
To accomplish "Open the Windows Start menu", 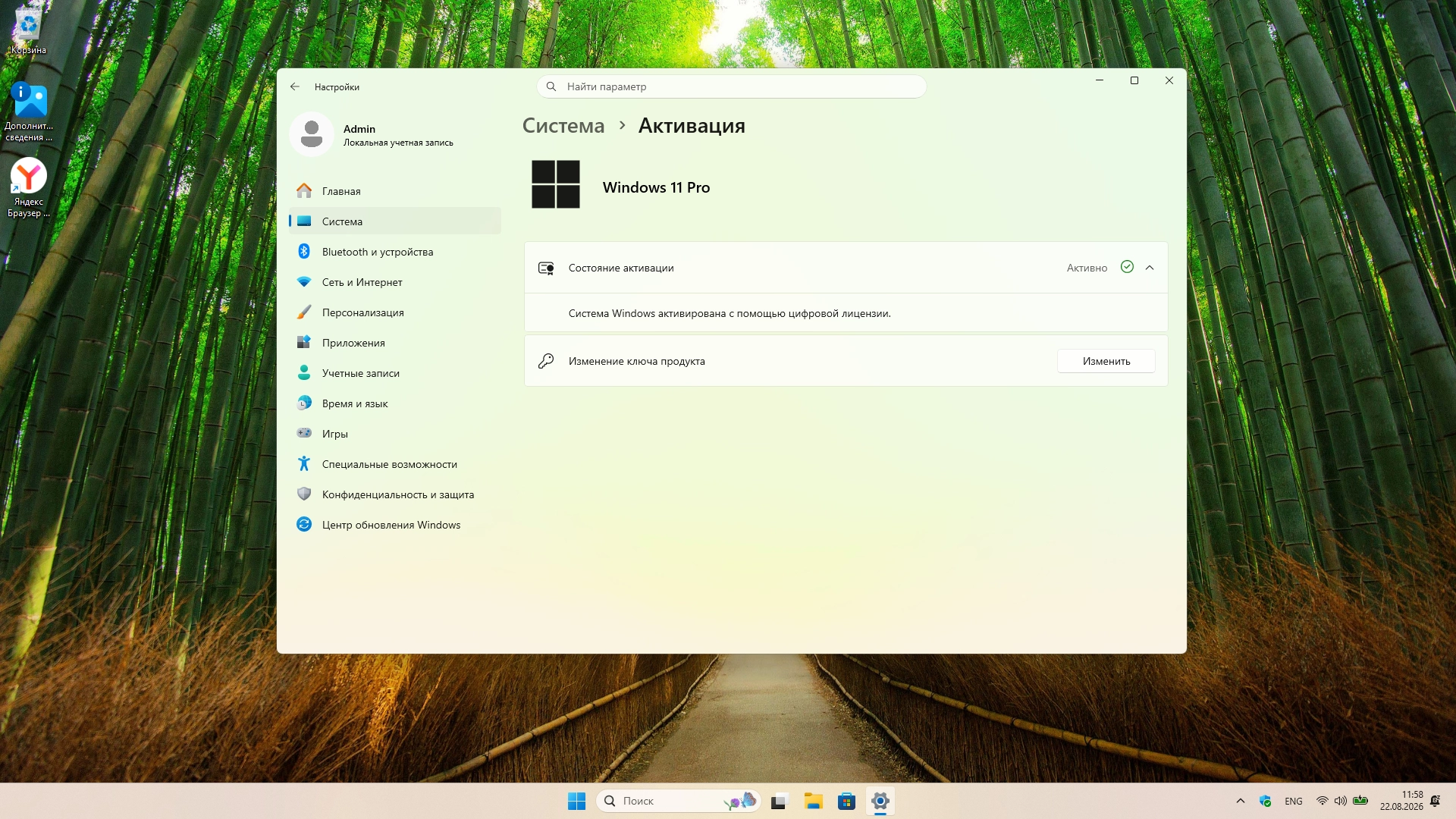I will 577,801.
